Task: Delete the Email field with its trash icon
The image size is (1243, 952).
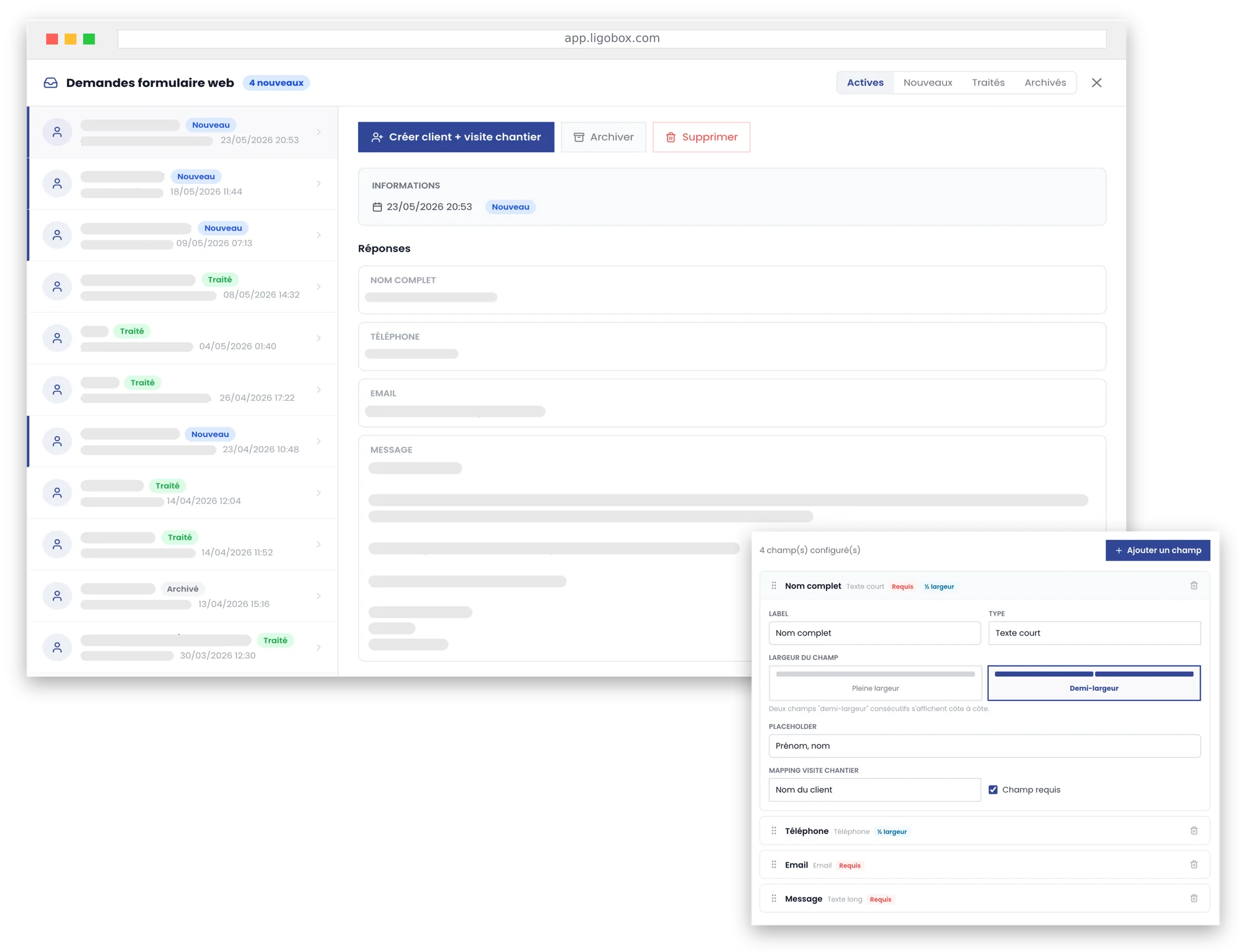Action: coord(1194,864)
